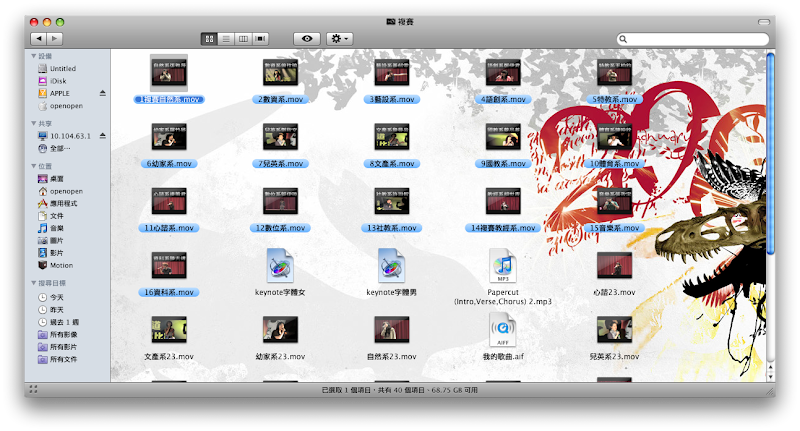The image size is (800, 431).
Task: Select the Papercut MP3 file icon
Action: (503, 265)
